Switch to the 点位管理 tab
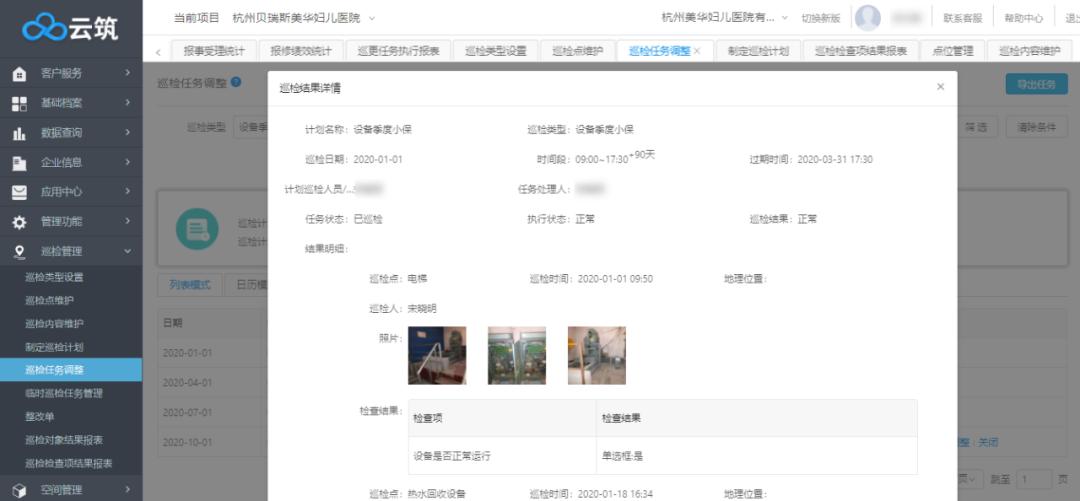Image resolution: width=1080 pixels, height=501 pixels. (x=953, y=51)
